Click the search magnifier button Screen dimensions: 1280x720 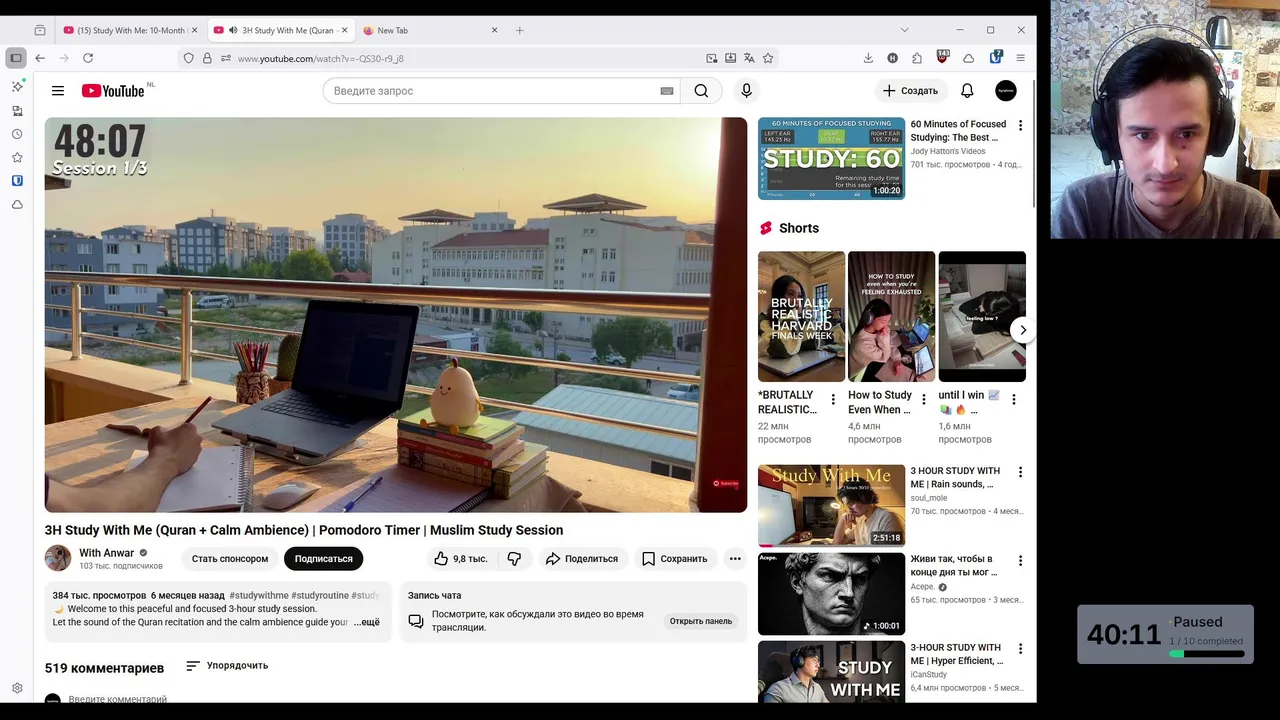pyautogui.click(x=701, y=91)
